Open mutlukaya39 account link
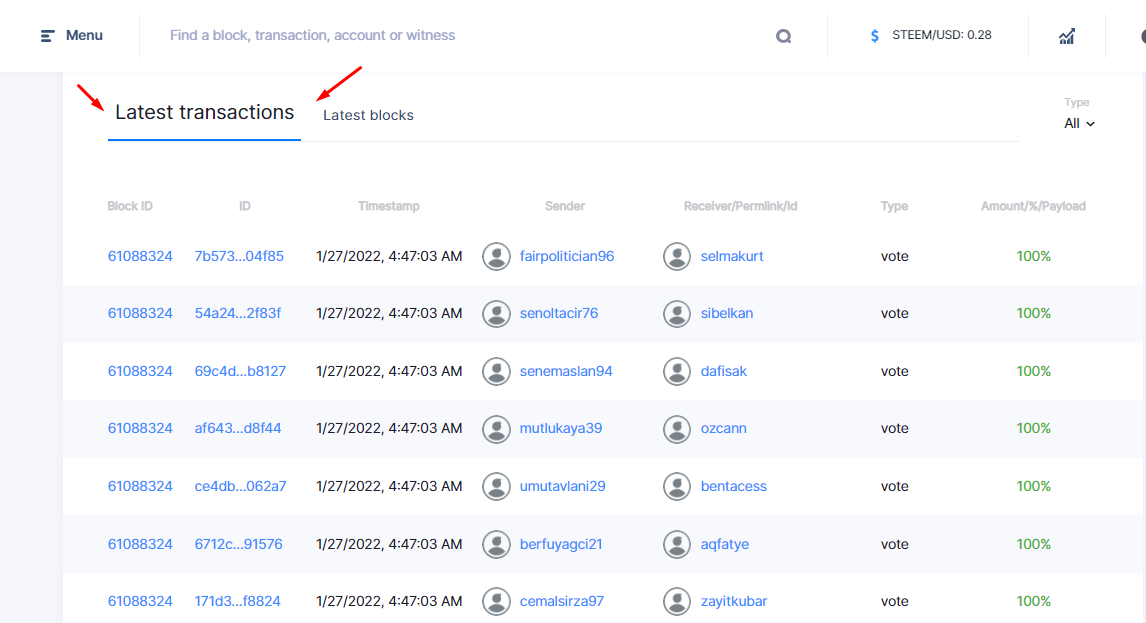The width and height of the screenshot is (1146, 623). point(561,428)
